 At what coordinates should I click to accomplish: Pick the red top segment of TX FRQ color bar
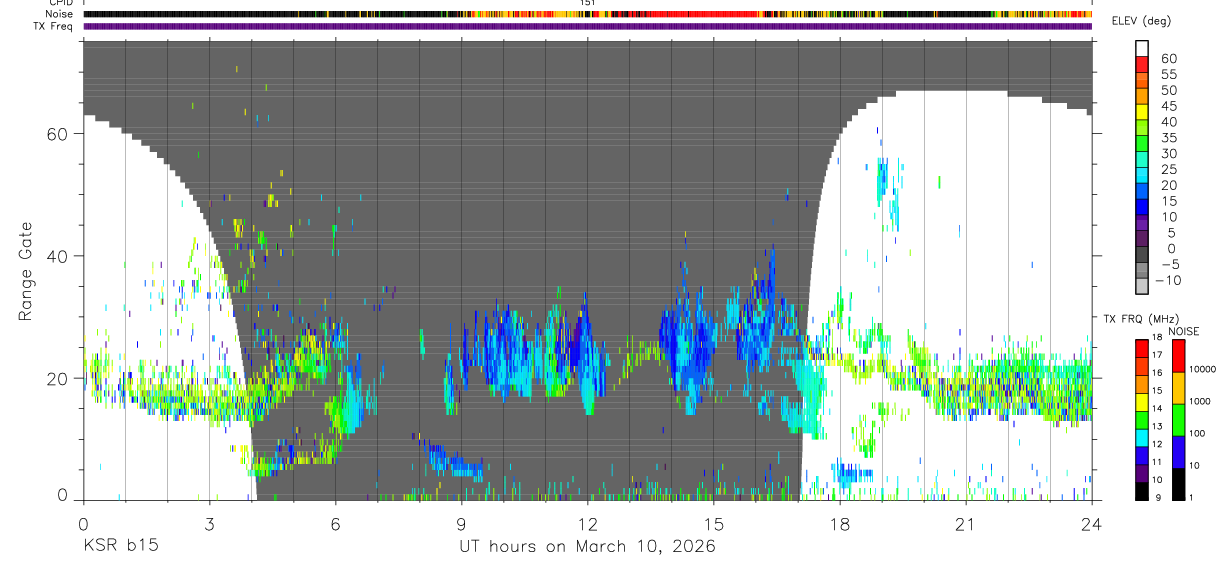click(1142, 347)
